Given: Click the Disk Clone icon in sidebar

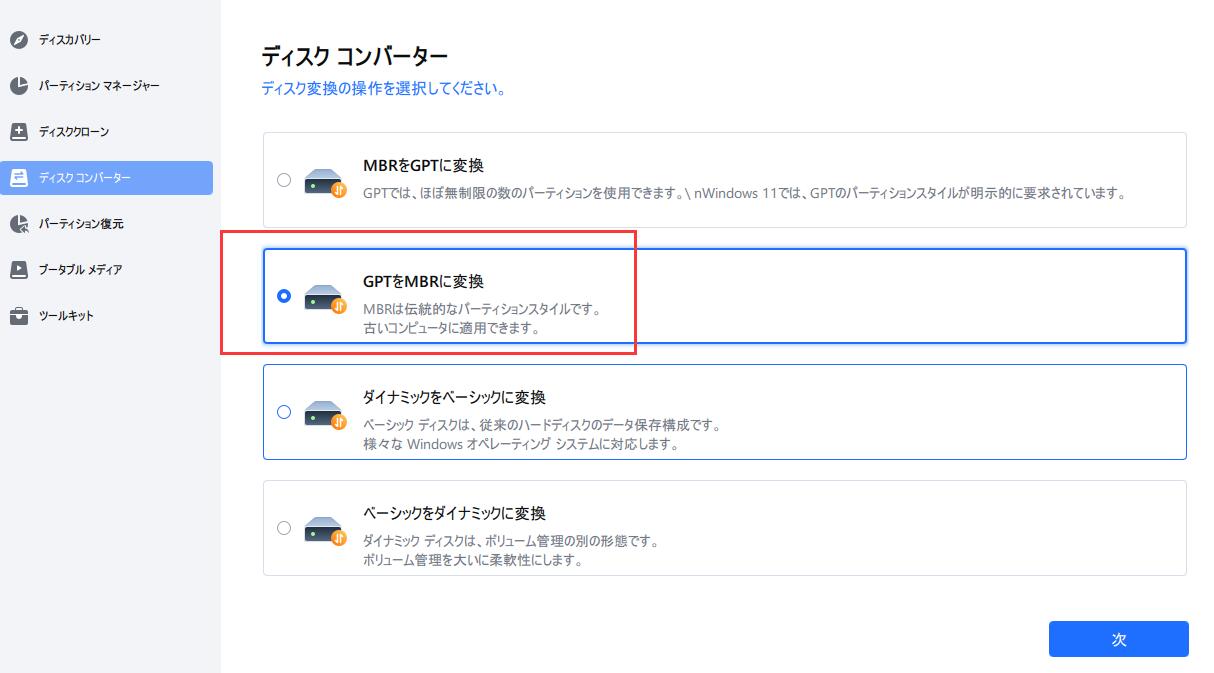Looking at the screenshot, I should [19, 132].
